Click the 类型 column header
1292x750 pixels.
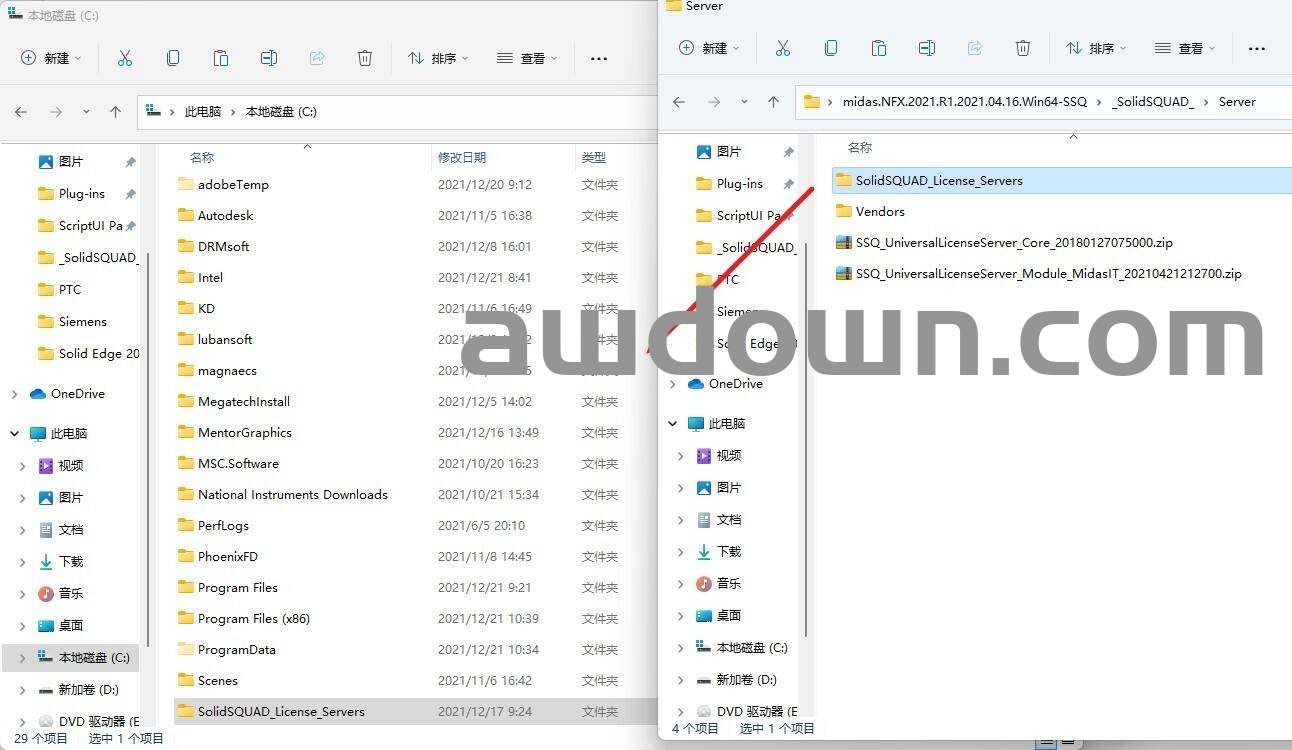(x=594, y=157)
